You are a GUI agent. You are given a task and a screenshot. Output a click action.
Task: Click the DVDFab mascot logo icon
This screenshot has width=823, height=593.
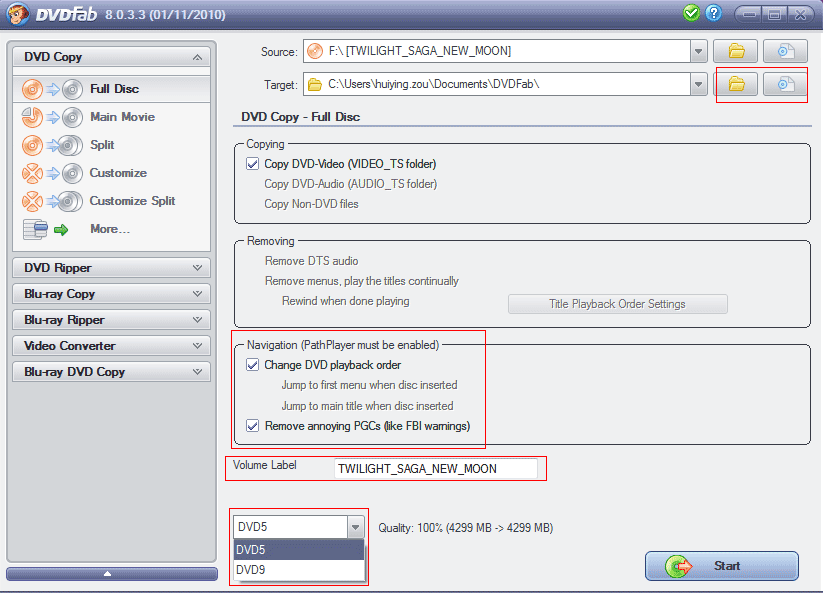18,13
